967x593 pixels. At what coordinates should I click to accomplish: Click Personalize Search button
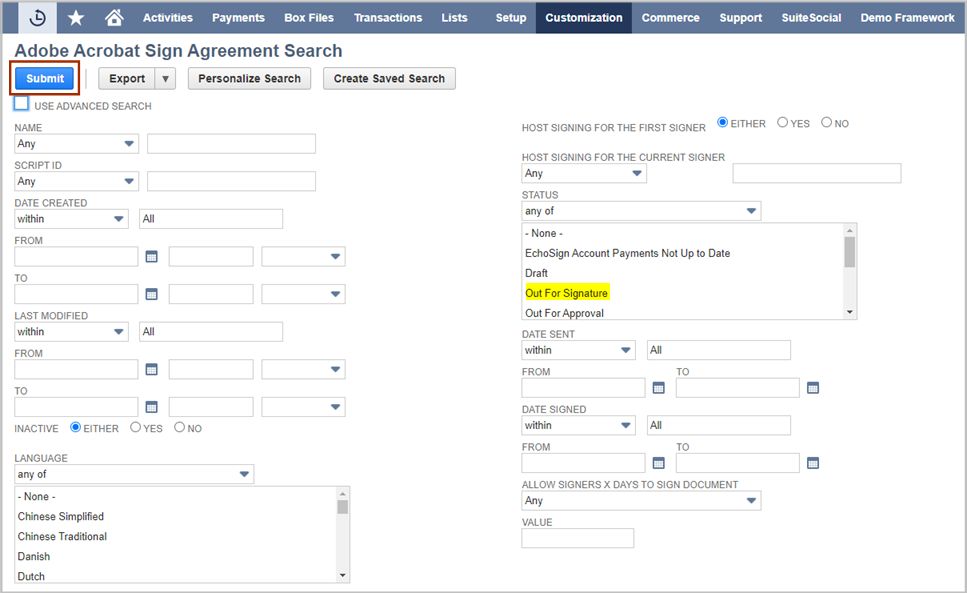coord(249,79)
